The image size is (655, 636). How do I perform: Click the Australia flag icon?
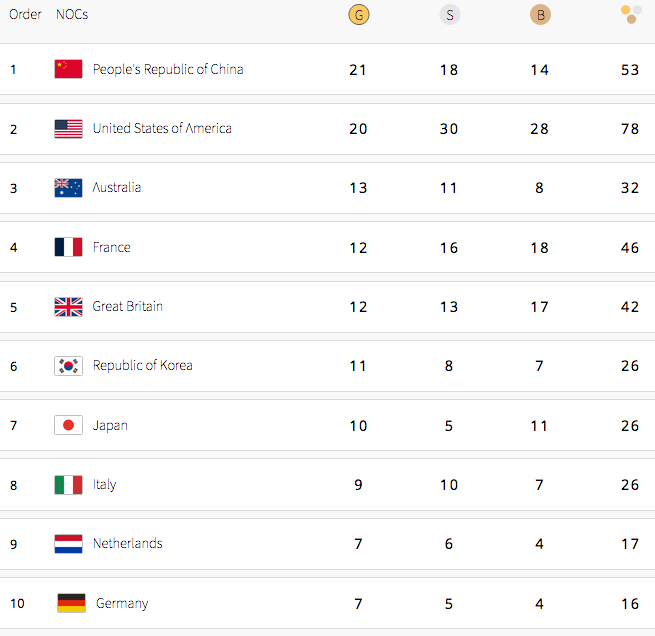[x=68, y=188]
